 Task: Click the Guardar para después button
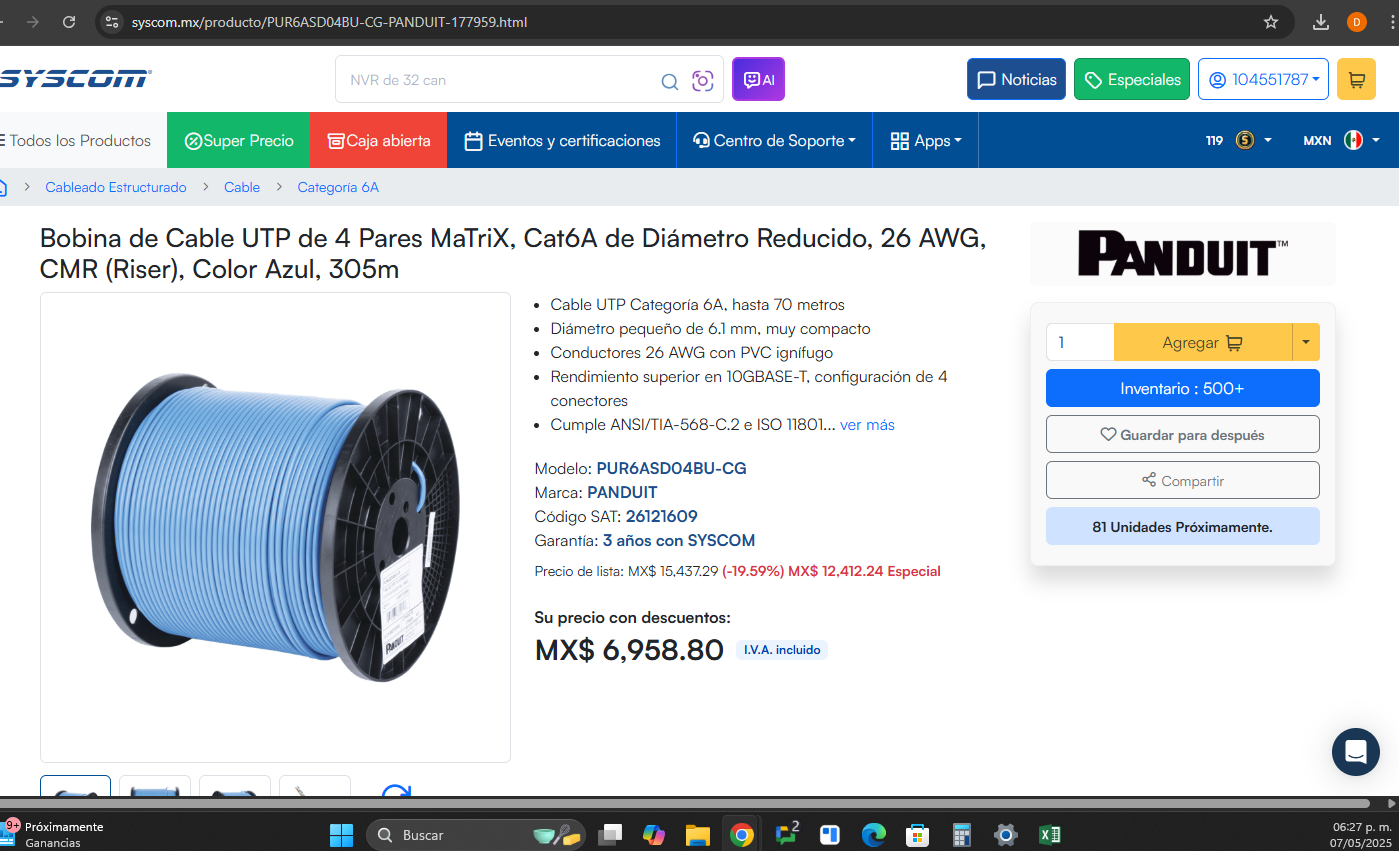point(1182,434)
